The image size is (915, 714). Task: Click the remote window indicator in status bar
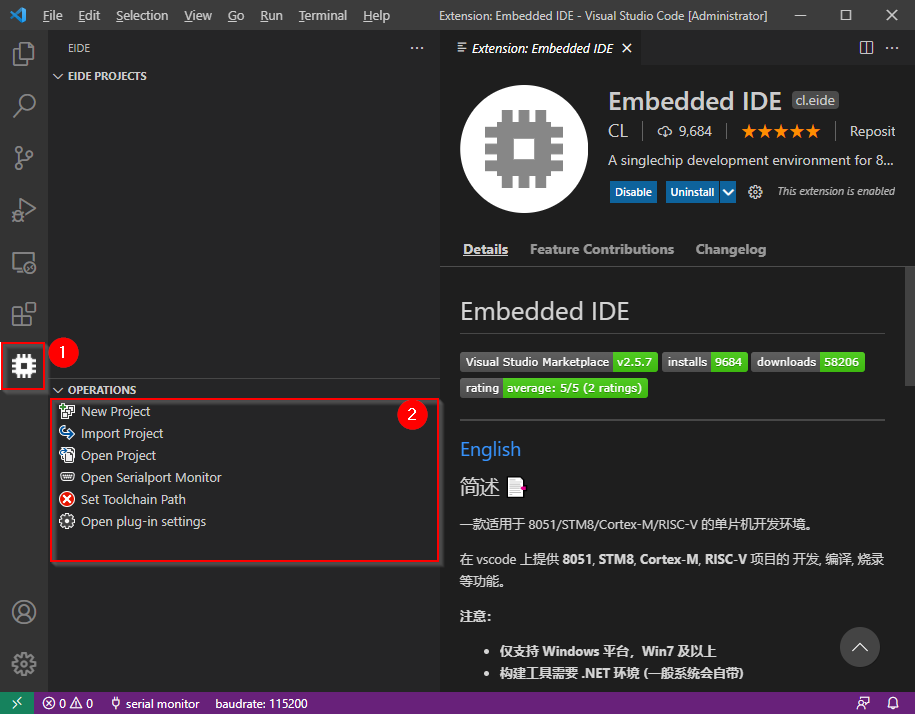pos(17,703)
